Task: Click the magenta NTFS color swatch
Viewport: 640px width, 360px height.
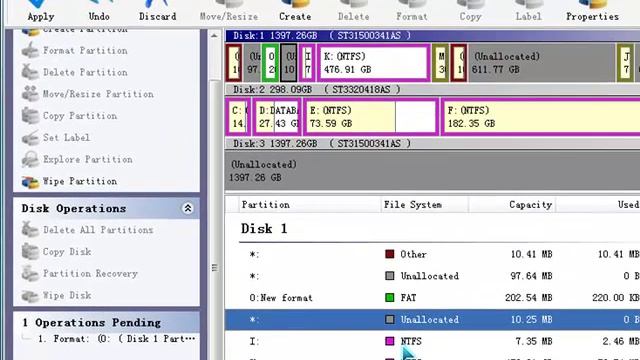Action: point(389,341)
